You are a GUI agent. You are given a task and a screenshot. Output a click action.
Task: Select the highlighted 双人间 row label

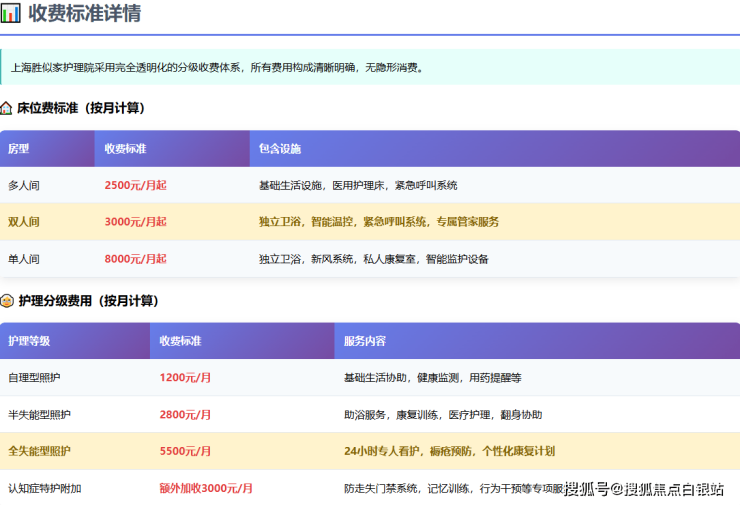[x=24, y=222]
